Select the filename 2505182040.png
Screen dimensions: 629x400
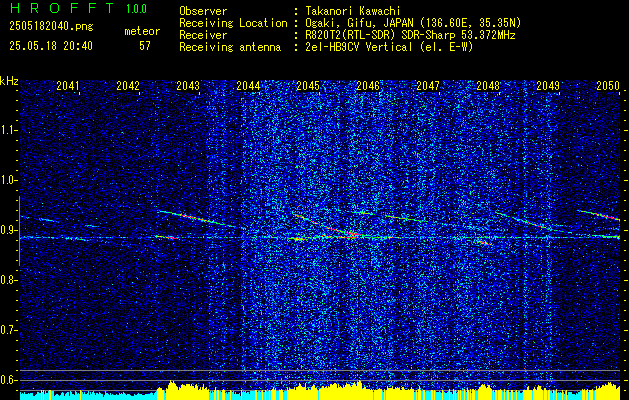[x=51, y=26]
